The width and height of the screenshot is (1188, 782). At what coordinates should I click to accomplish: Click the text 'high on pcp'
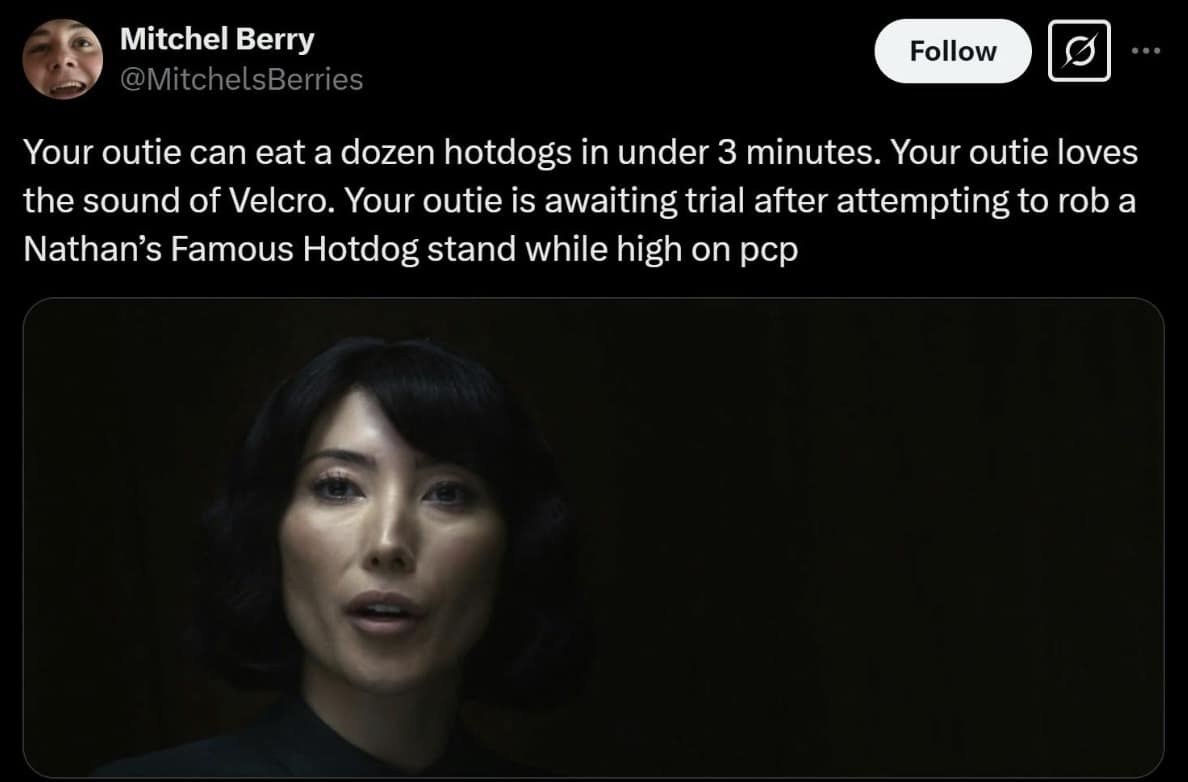(x=708, y=250)
